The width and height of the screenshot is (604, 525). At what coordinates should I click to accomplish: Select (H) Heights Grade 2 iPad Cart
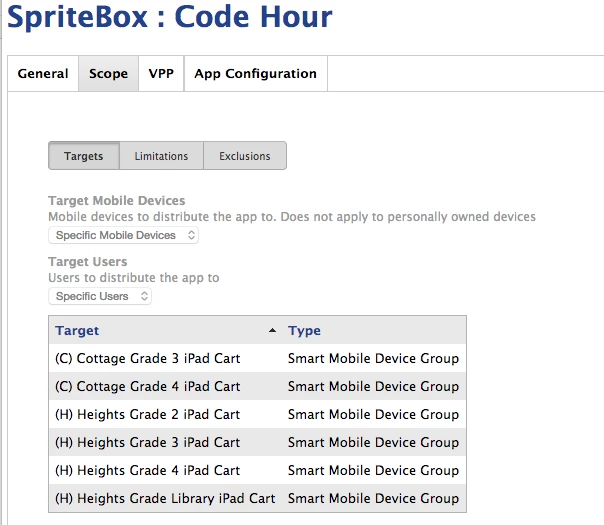click(x=148, y=414)
